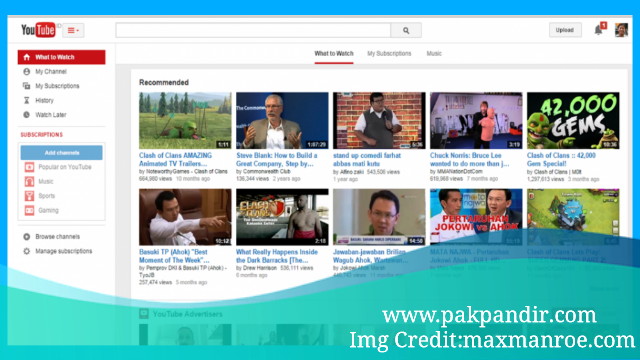640x360 pixels.
Task: Click uploader NoteworthyGames - Clash of Clans
Action: (187, 172)
